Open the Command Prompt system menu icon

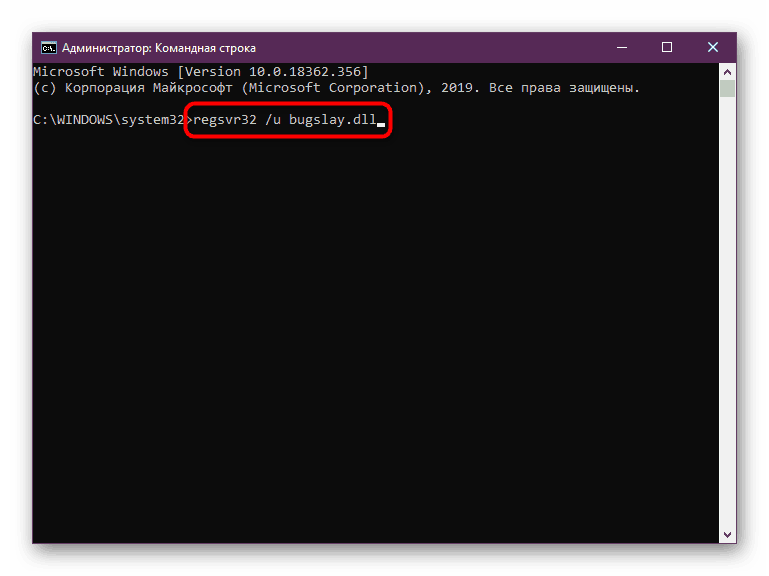point(47,47)
